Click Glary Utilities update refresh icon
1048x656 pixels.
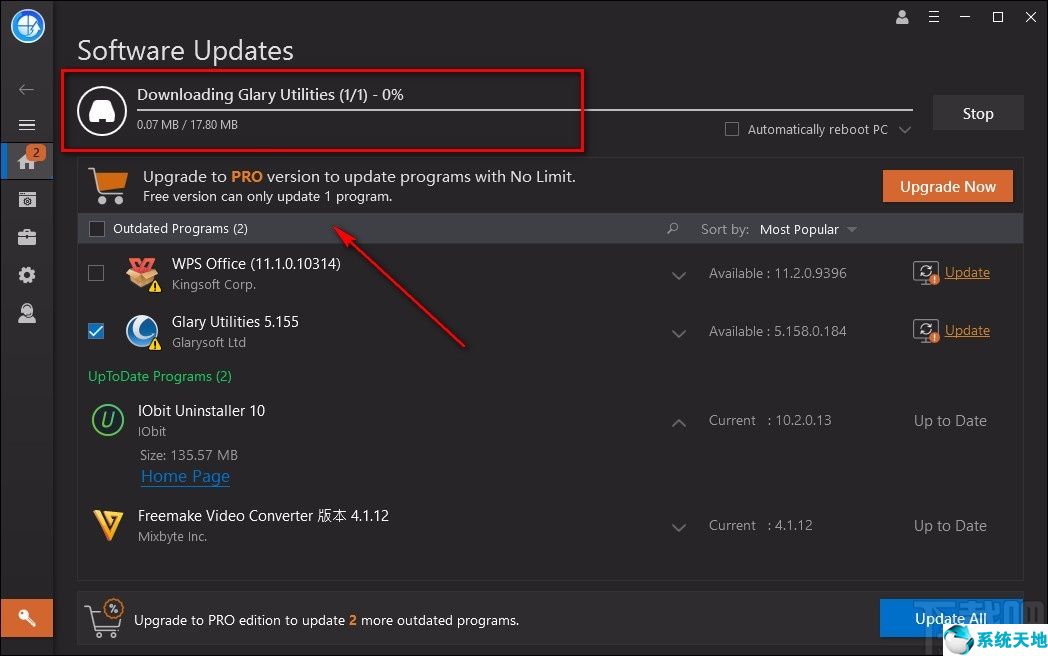click(926, 331)
